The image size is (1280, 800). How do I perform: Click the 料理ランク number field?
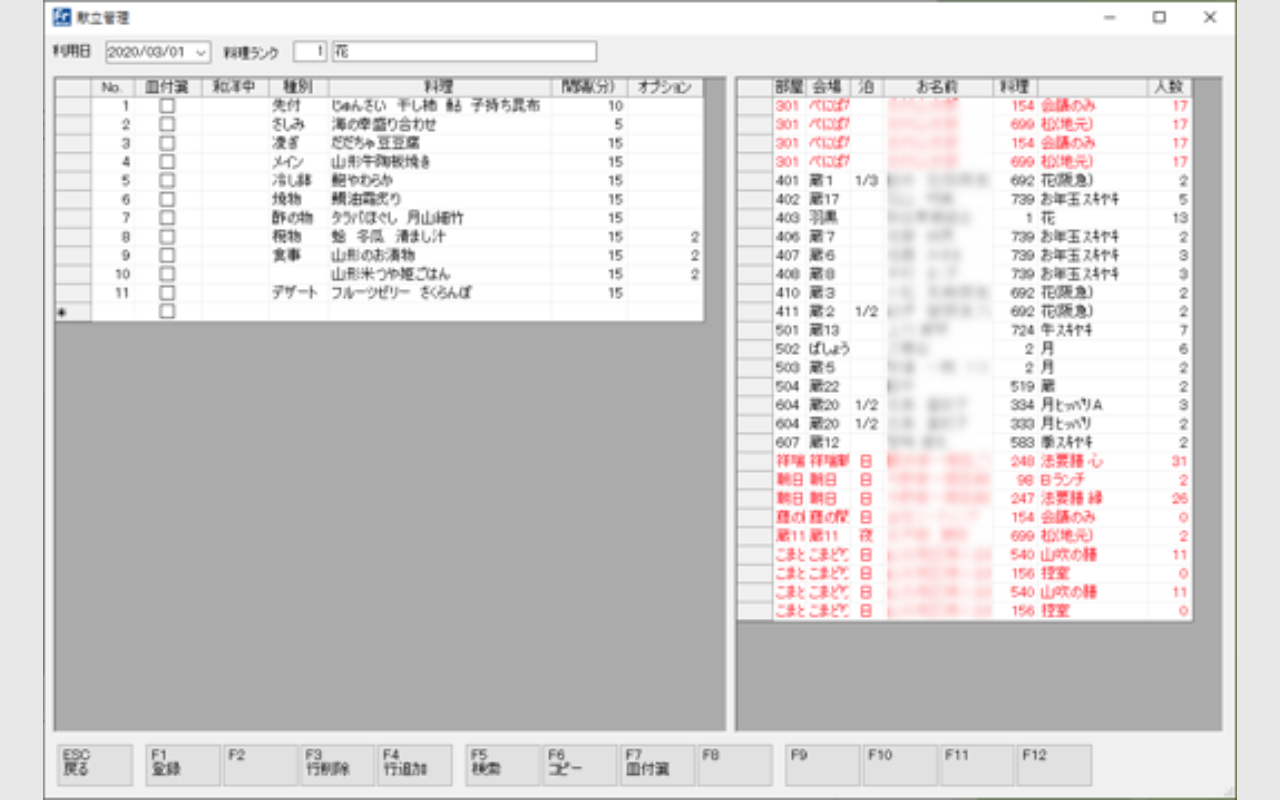coord(311,51)
